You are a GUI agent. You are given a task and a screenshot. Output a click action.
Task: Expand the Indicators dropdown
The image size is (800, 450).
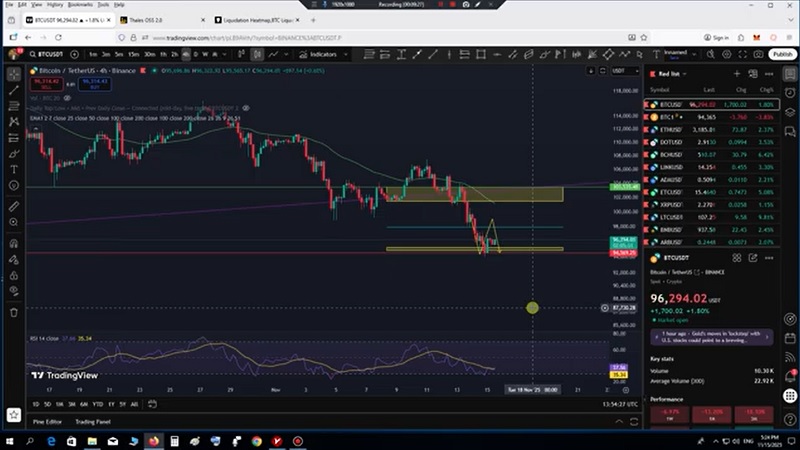[x=322, y=54]
